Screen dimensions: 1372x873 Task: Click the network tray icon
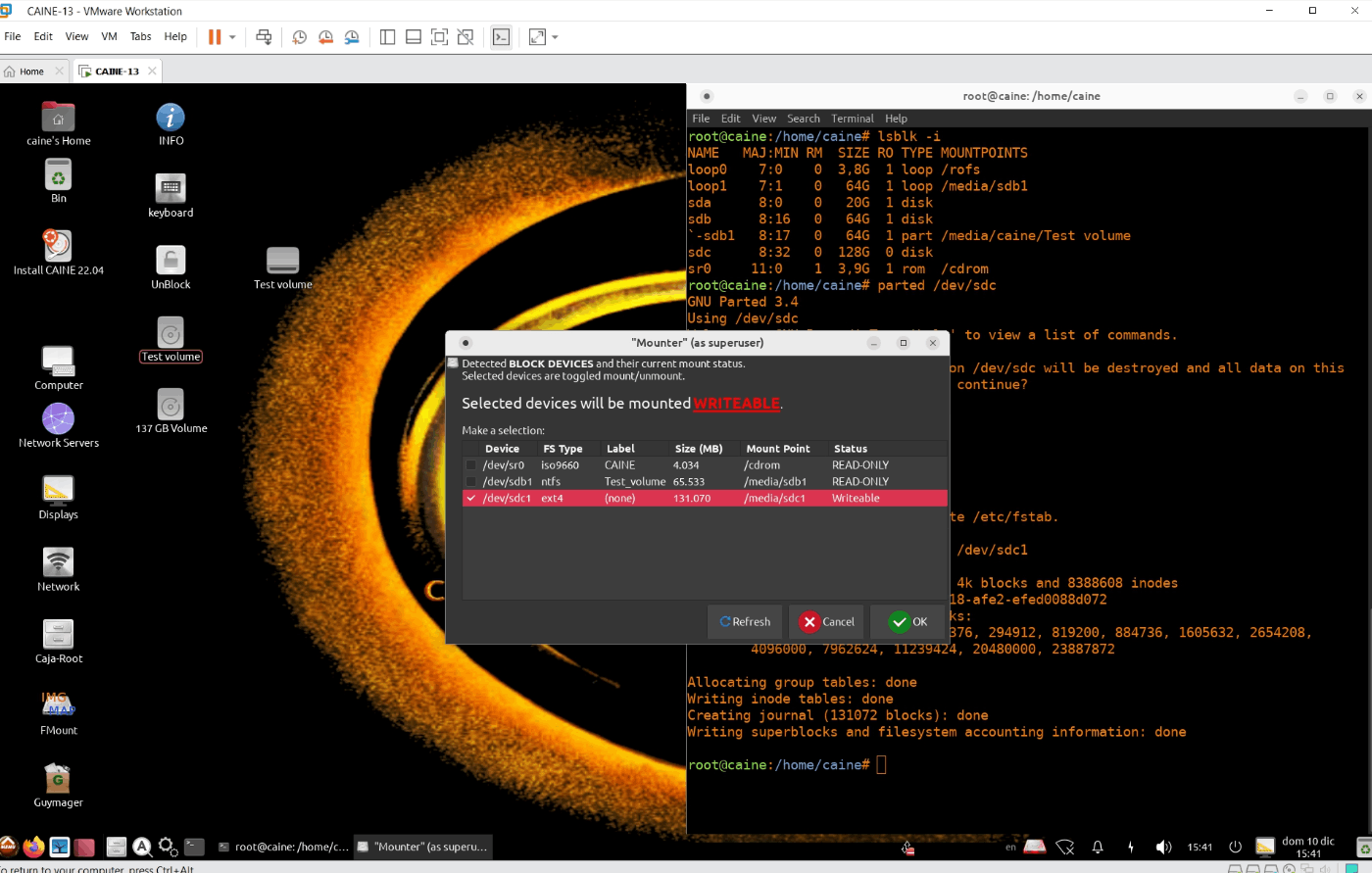[x=1065, y=847]
